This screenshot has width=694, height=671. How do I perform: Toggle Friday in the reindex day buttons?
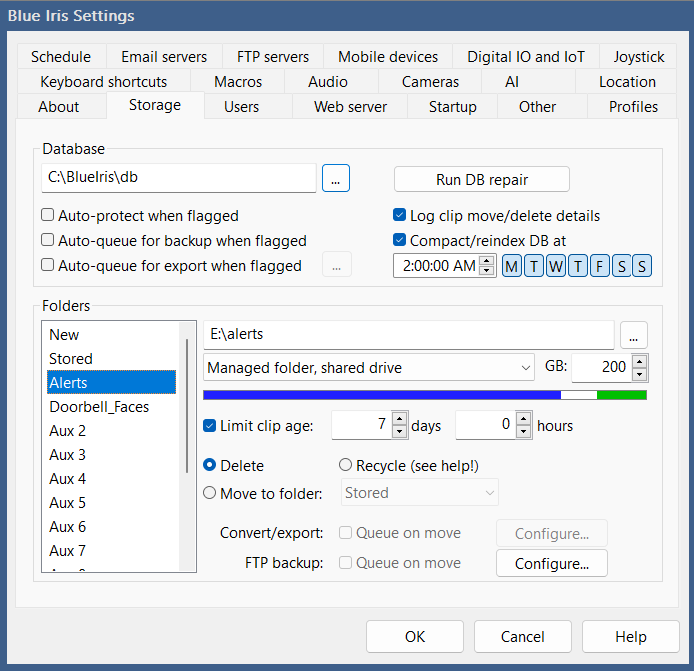599,266
